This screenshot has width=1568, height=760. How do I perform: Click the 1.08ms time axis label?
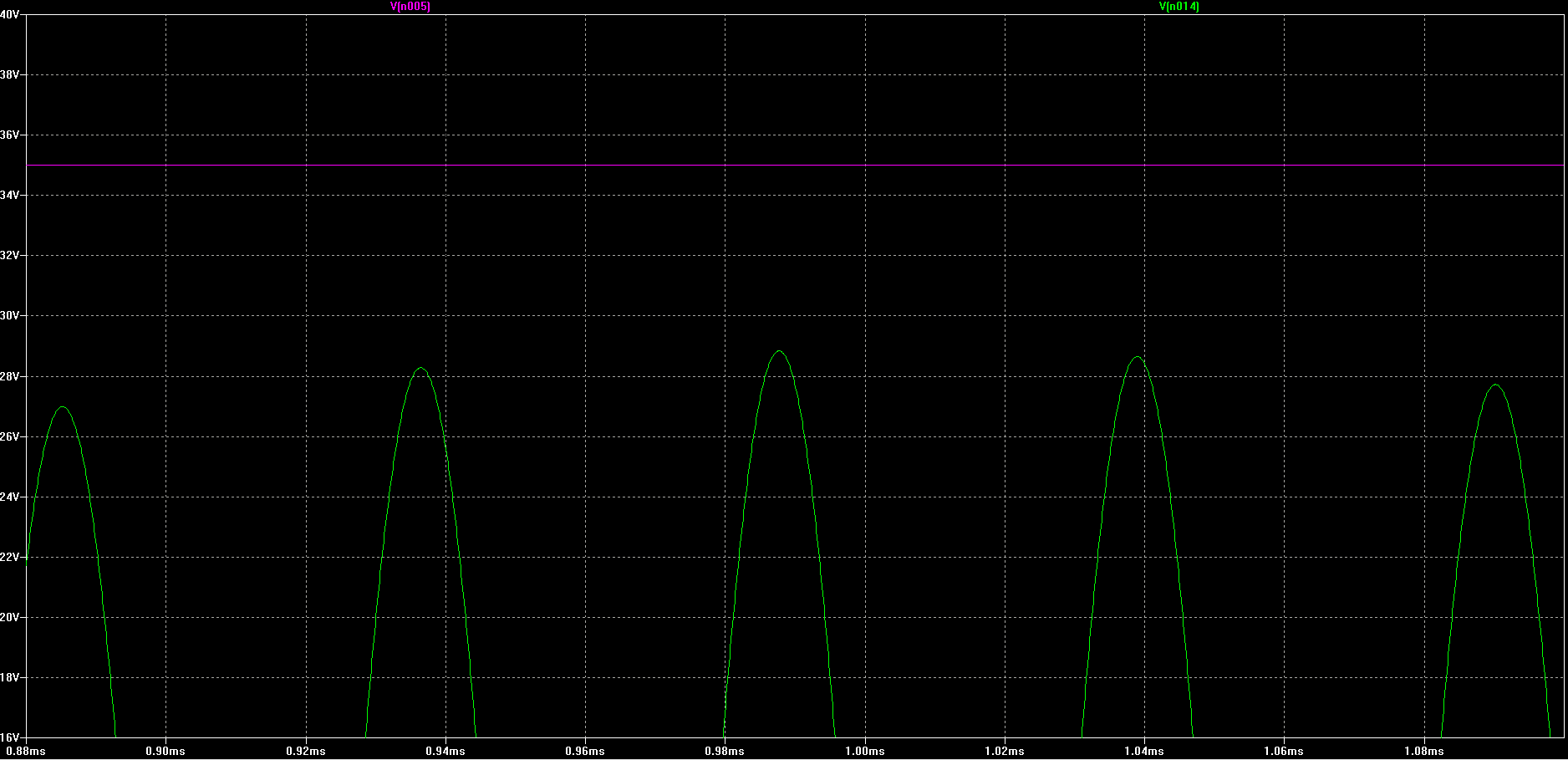[1423, 752]
